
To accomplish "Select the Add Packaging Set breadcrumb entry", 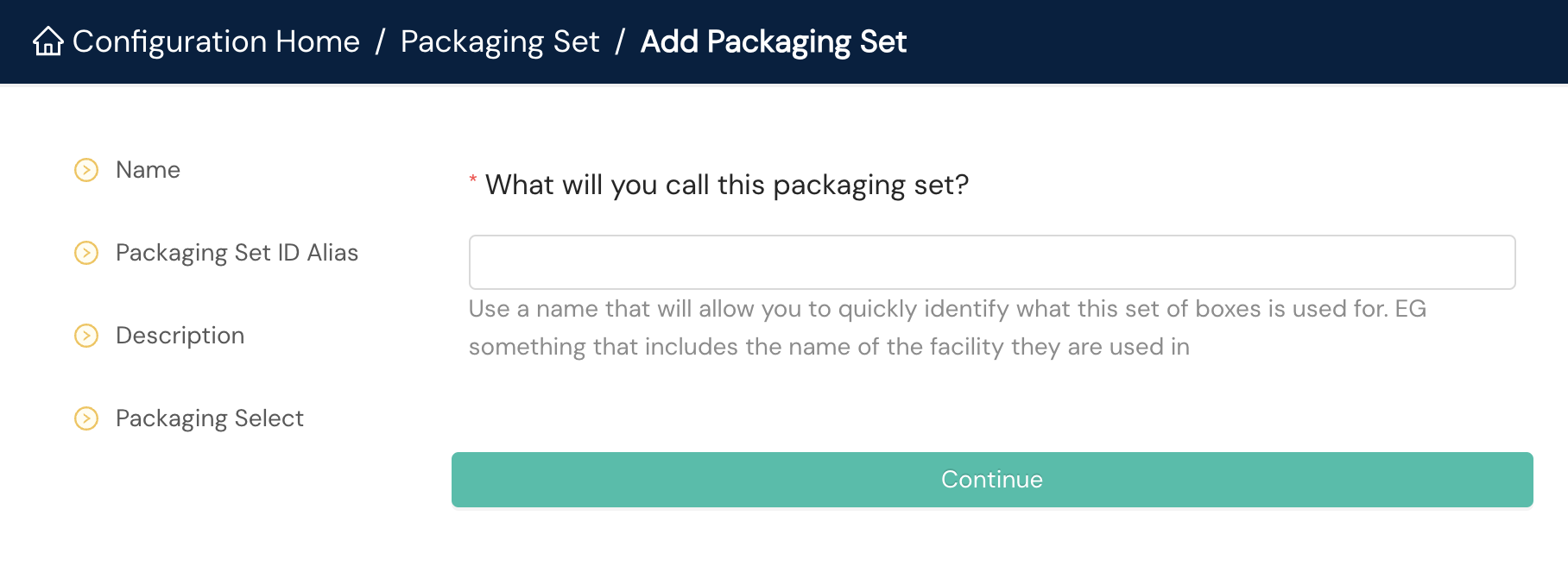I will pos(770,41).
